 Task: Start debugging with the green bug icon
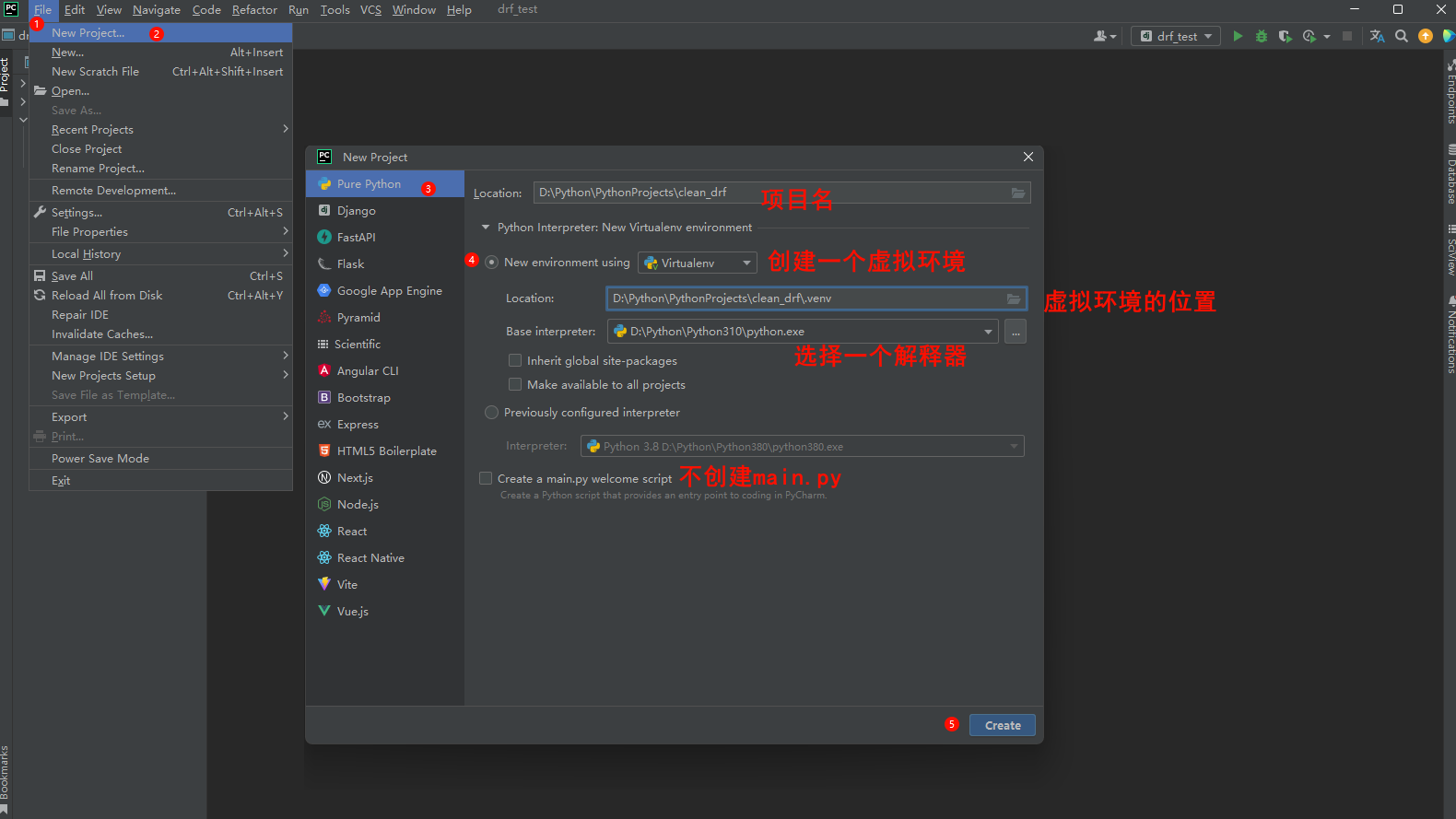1262,36
